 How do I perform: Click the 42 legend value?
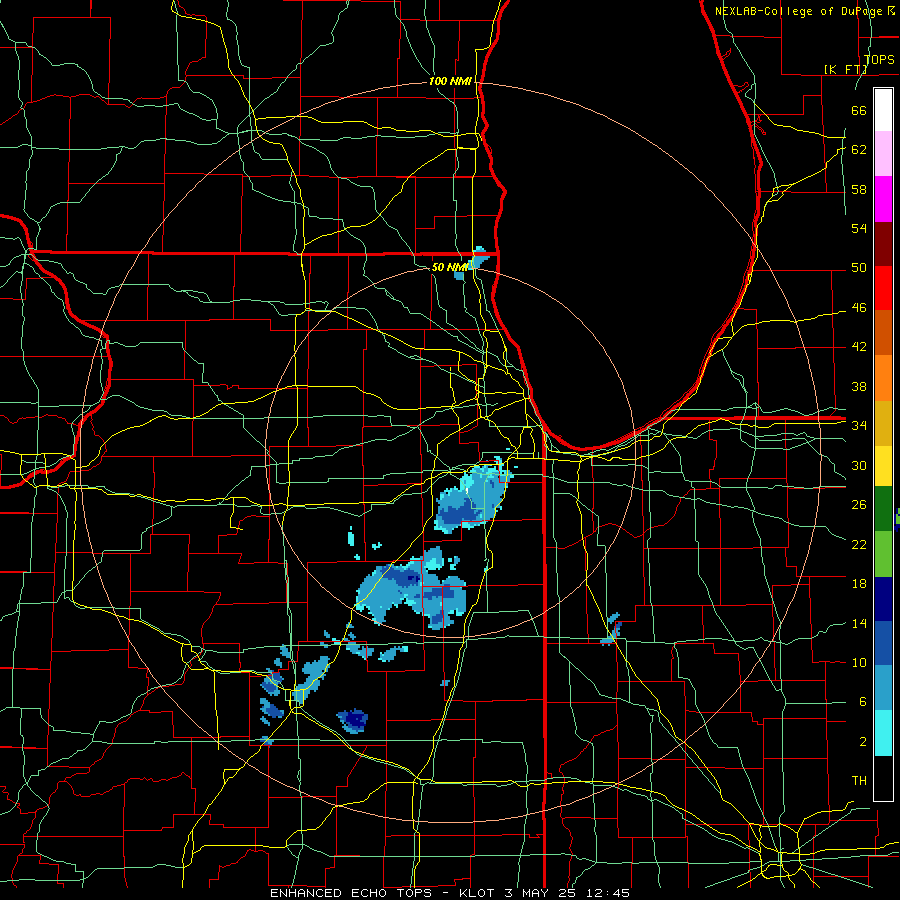[x=859, y=347]
